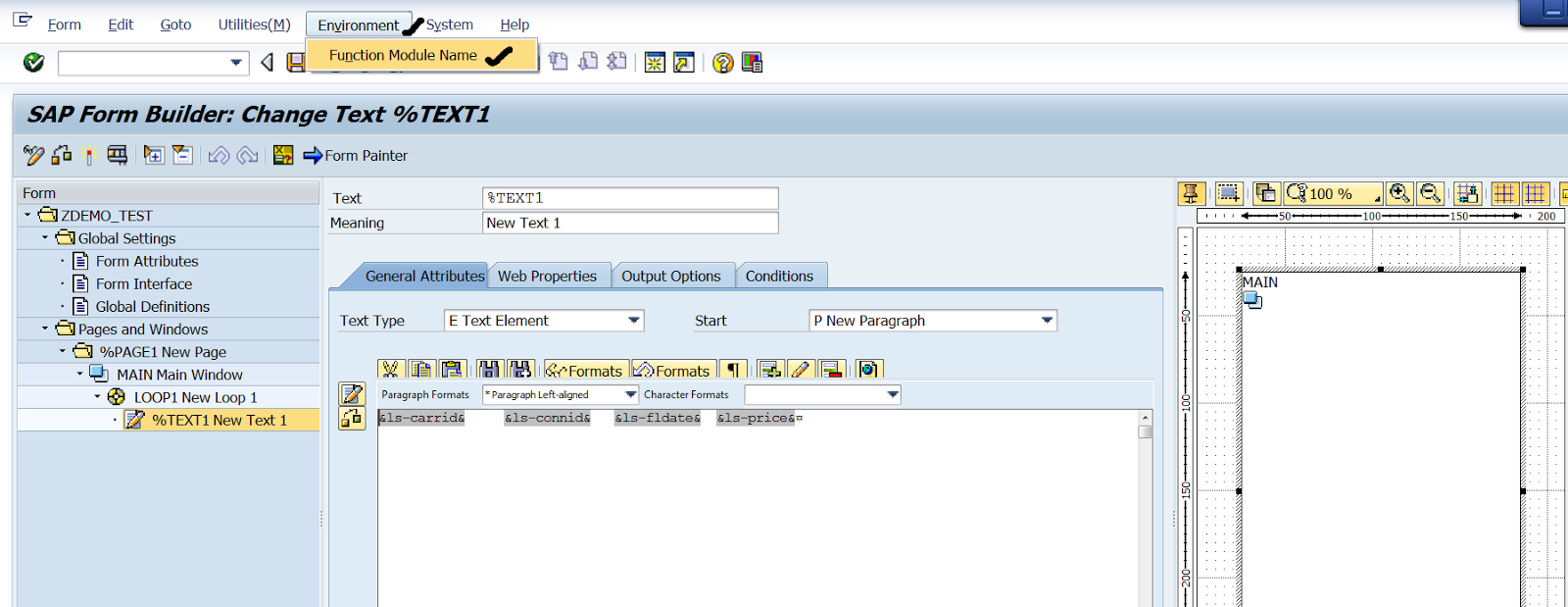1568x607 pixels.
Task: Click the hierarchy icon below Text Editor icon
Action: tap(352, 419)
